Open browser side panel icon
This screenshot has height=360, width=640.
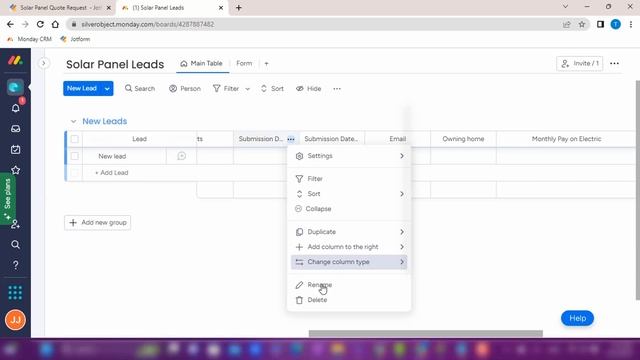pos(600,24)
